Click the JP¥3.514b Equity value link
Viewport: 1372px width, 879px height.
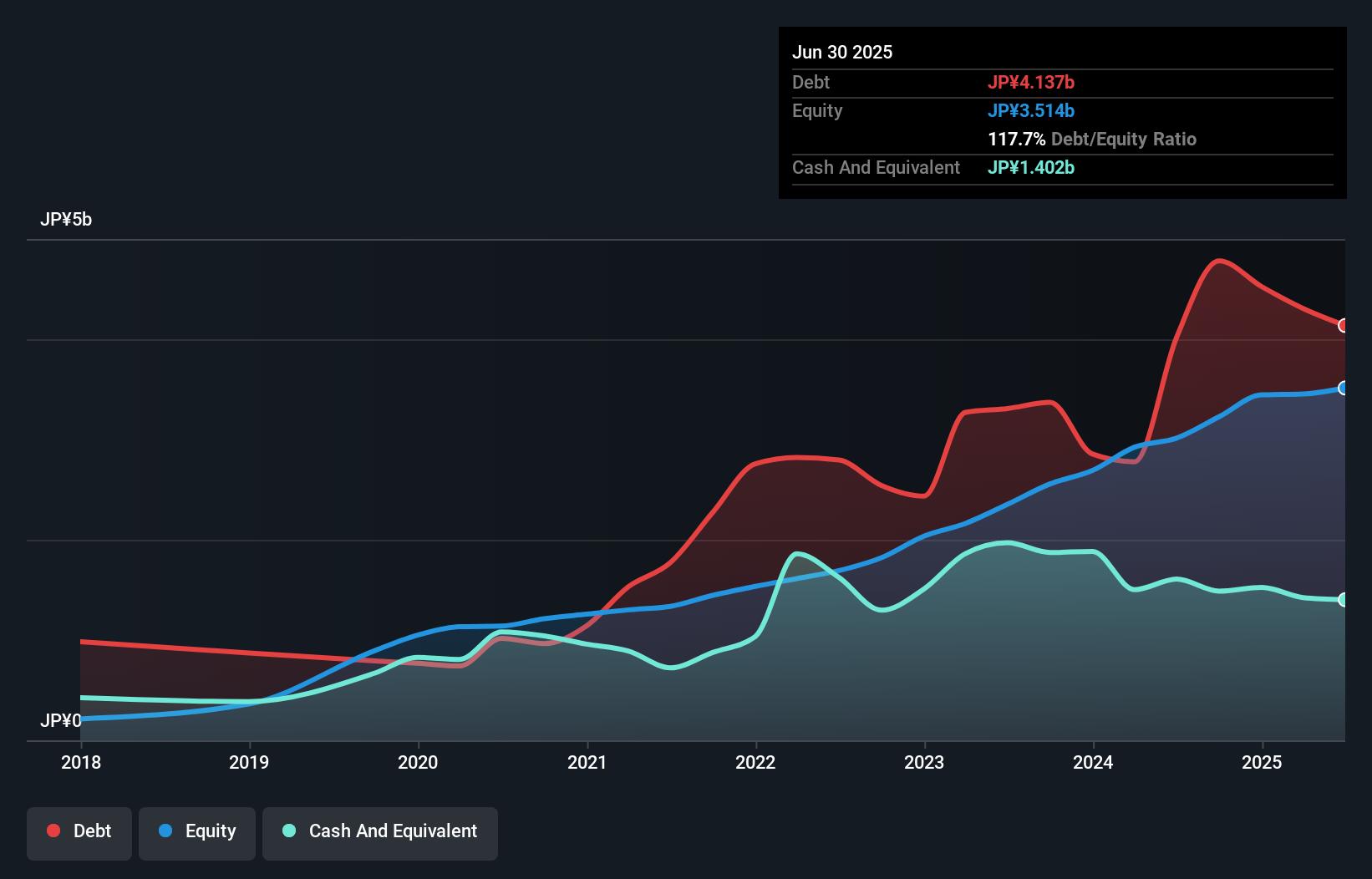coord(1033,110)
